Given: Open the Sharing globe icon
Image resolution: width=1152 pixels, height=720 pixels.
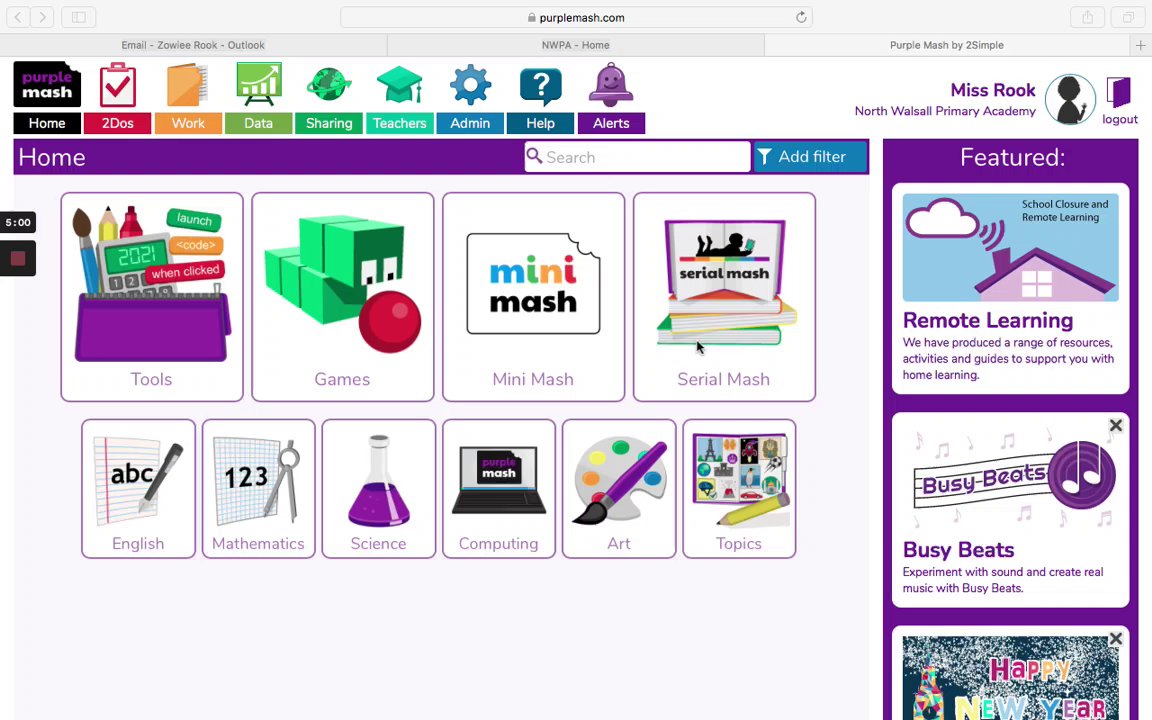Looking at the screenshot, I should 328,84.
